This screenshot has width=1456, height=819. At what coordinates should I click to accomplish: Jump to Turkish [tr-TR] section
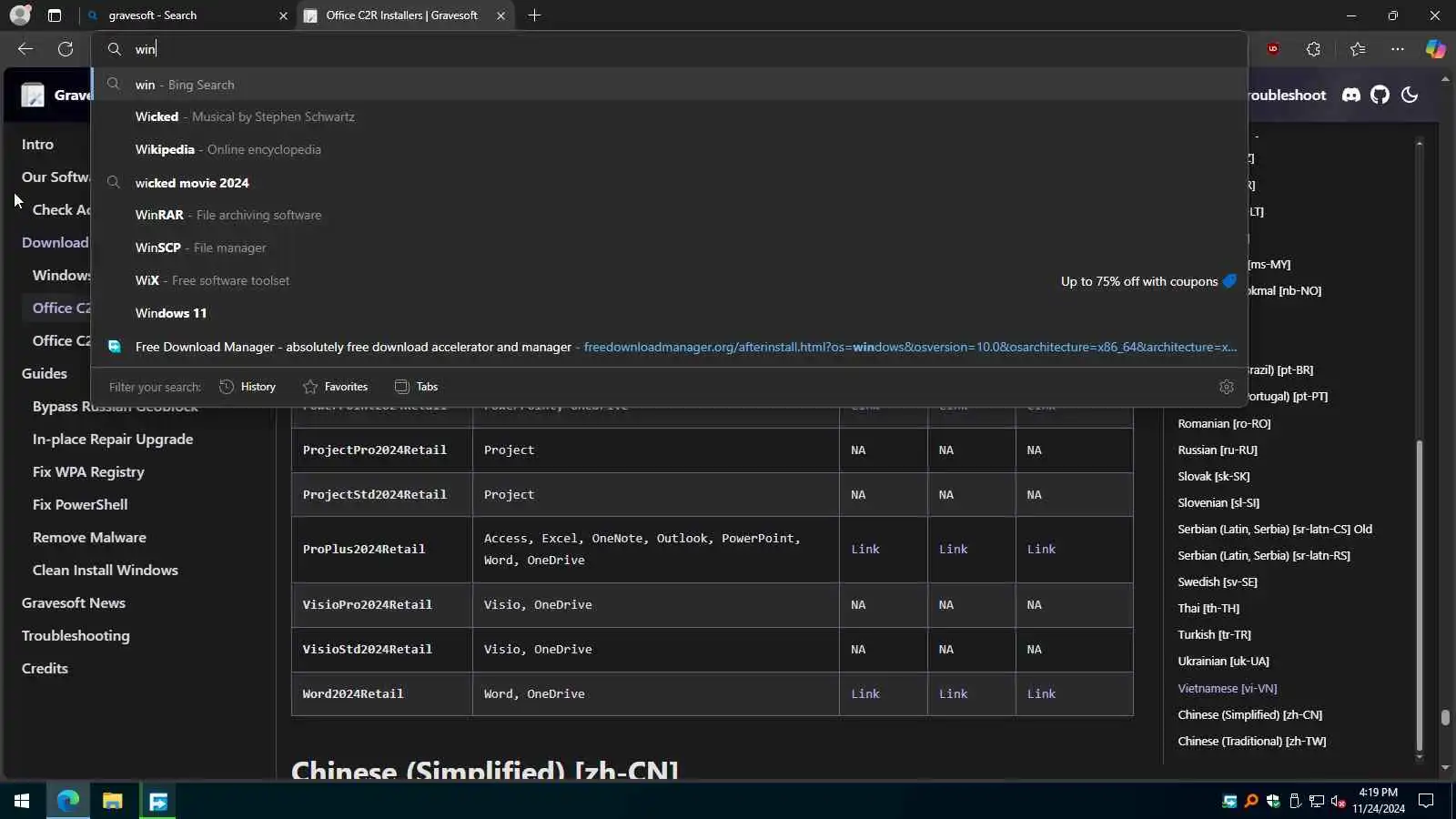click(x=1214, y=634)
